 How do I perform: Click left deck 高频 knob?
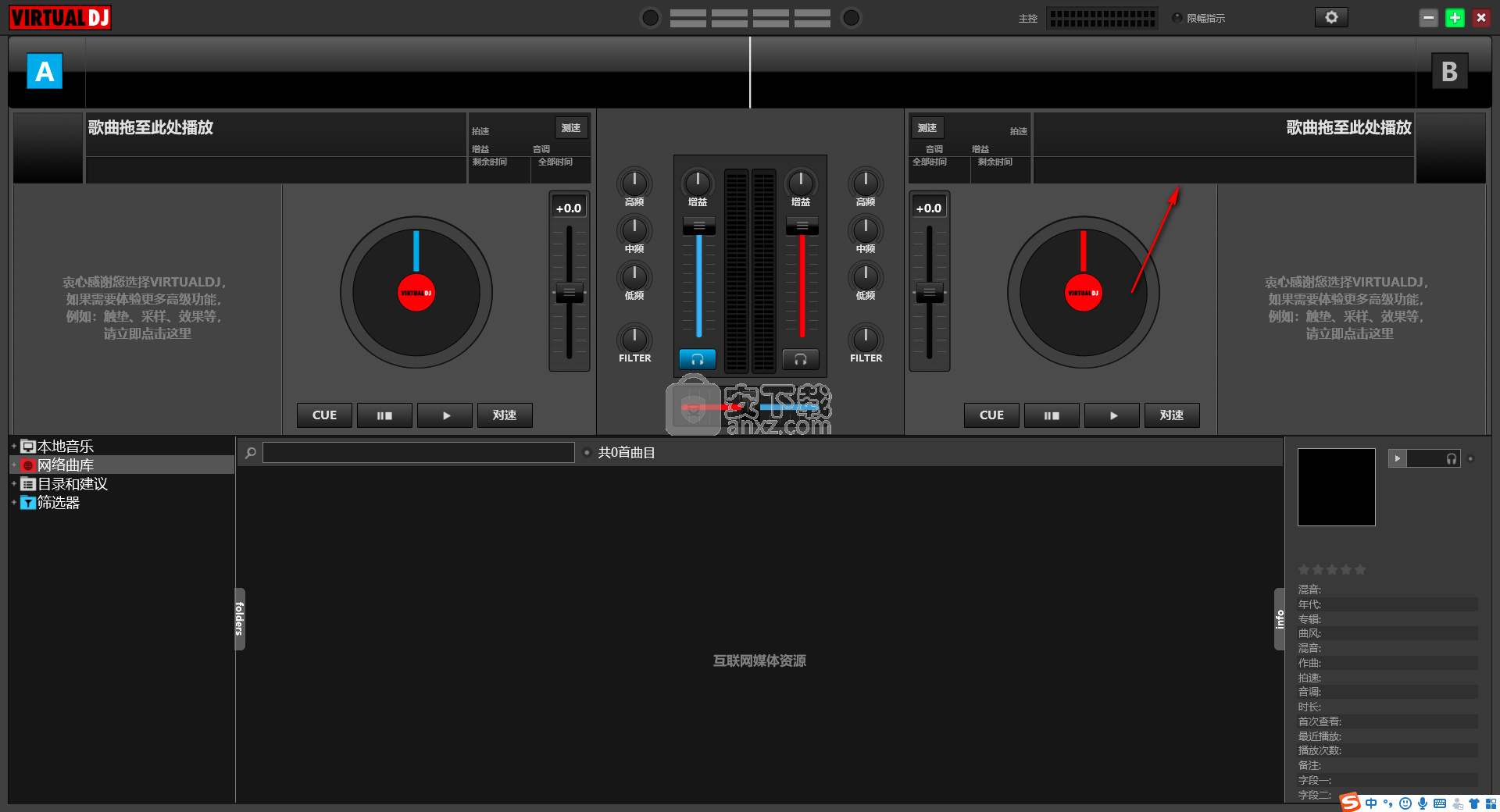coord(634,183)
